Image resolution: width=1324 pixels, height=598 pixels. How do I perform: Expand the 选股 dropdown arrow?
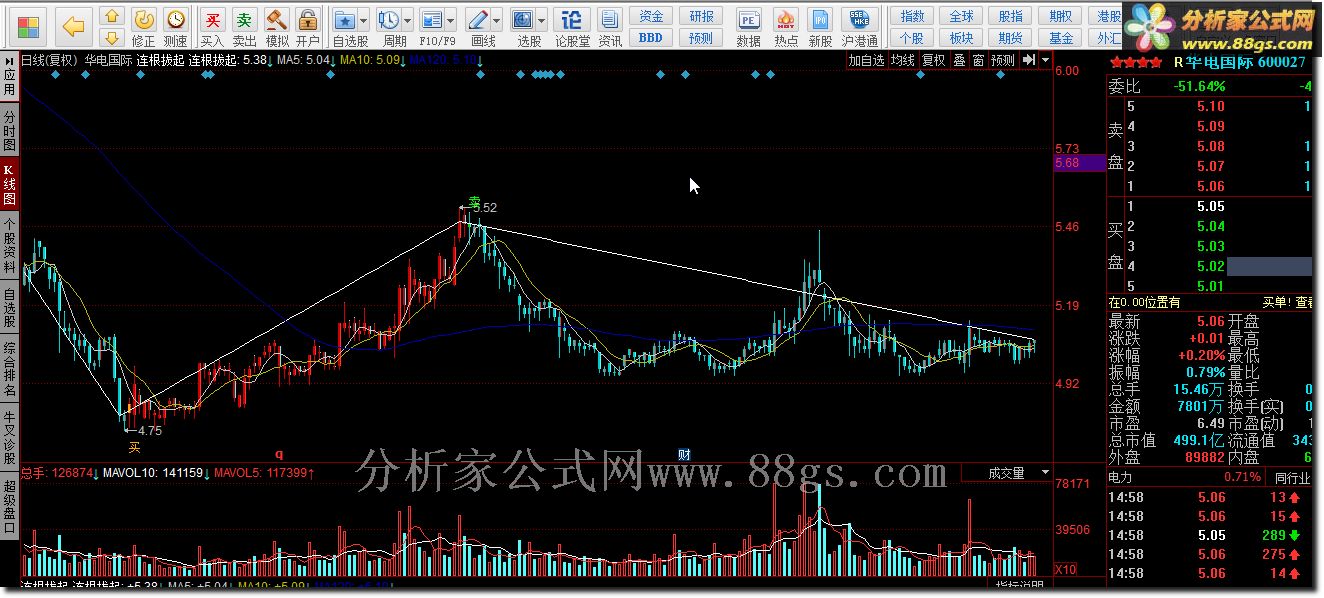pyautogui.click(x=542, y=20)
